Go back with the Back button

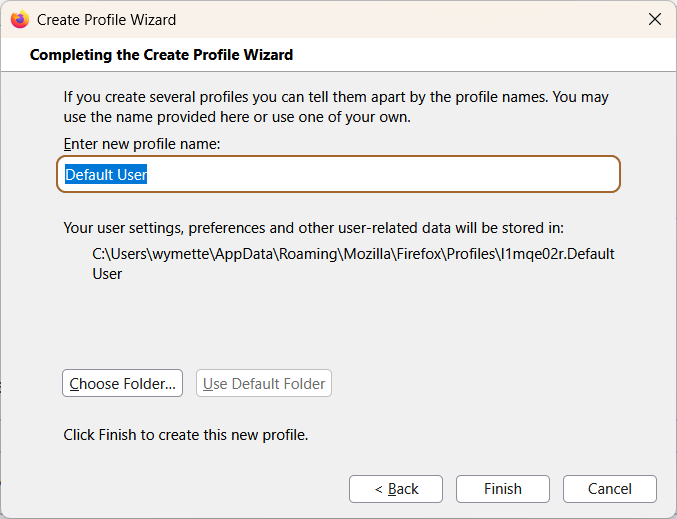[396, 489]
